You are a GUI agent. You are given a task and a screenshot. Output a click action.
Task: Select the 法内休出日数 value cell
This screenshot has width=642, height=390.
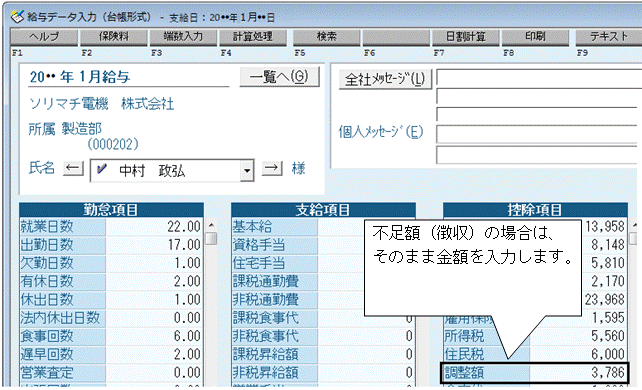point(154,318)
